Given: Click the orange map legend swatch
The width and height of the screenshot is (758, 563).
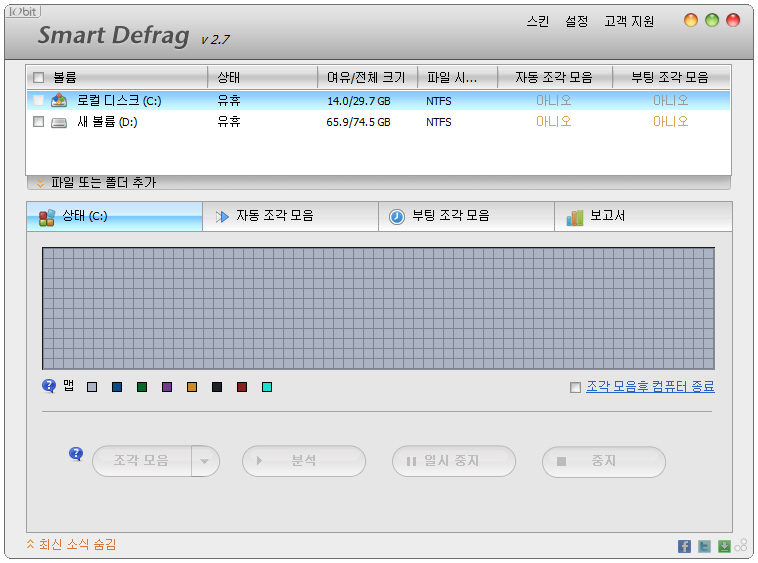Looking at the screenshot, I should (x=192, y=387).
